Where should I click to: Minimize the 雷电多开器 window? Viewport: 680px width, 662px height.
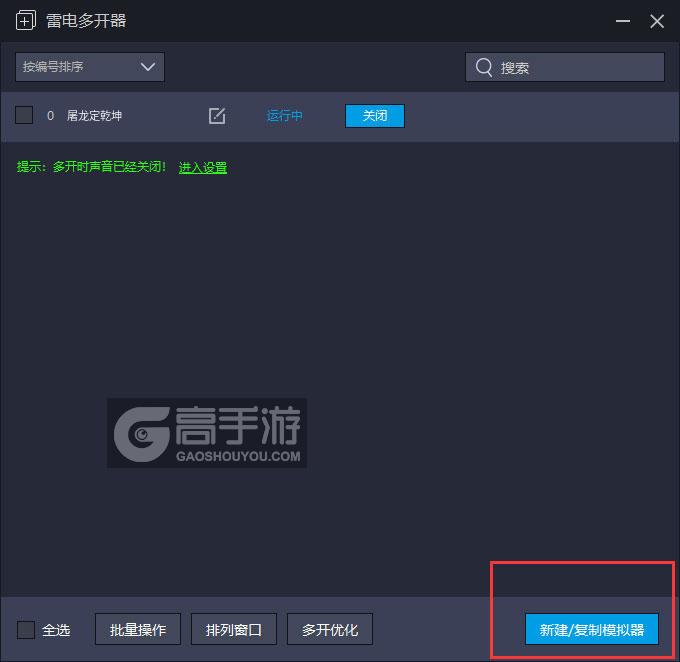coord(623,21)
